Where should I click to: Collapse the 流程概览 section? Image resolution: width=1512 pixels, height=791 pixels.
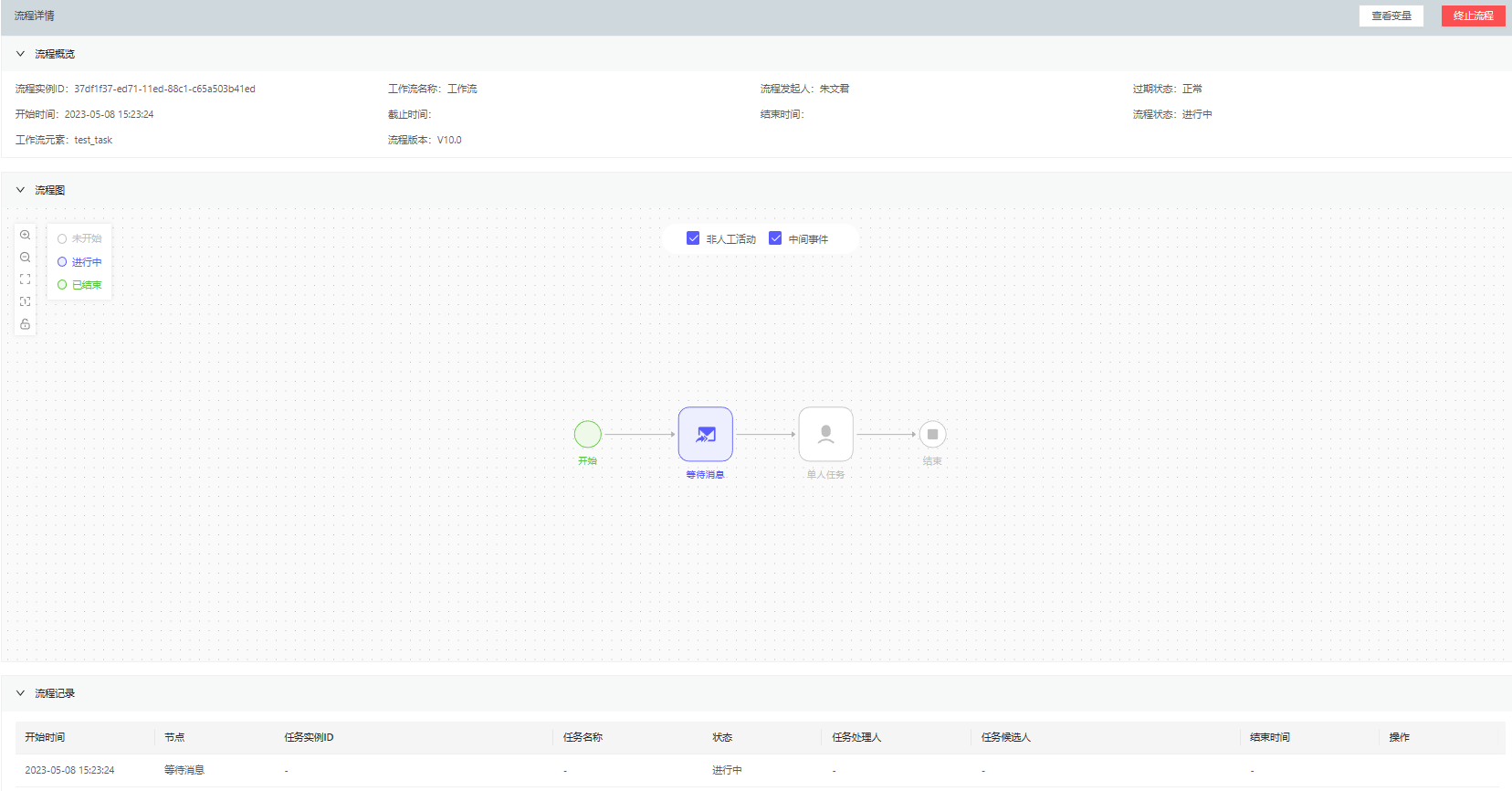click(x=20, y=54)
